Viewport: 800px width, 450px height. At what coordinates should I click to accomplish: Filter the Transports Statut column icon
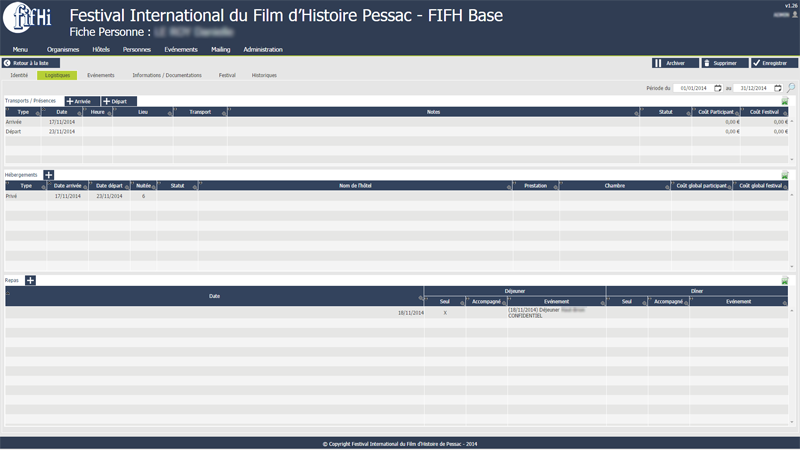pos(688,113)
